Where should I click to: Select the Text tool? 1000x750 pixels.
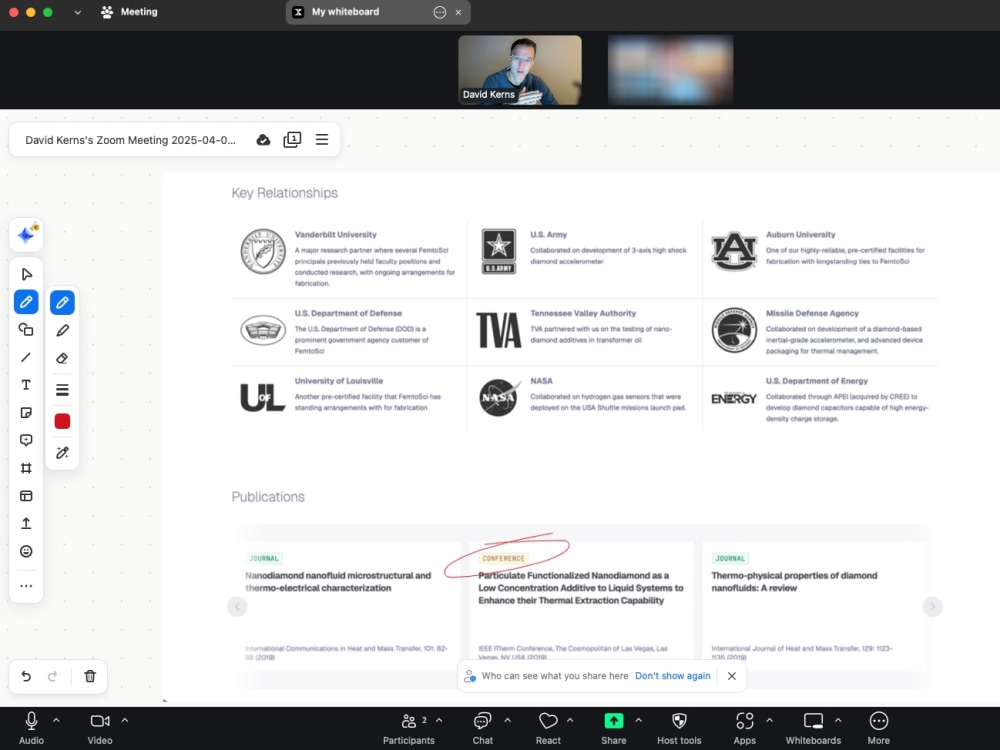pos(26,385)
